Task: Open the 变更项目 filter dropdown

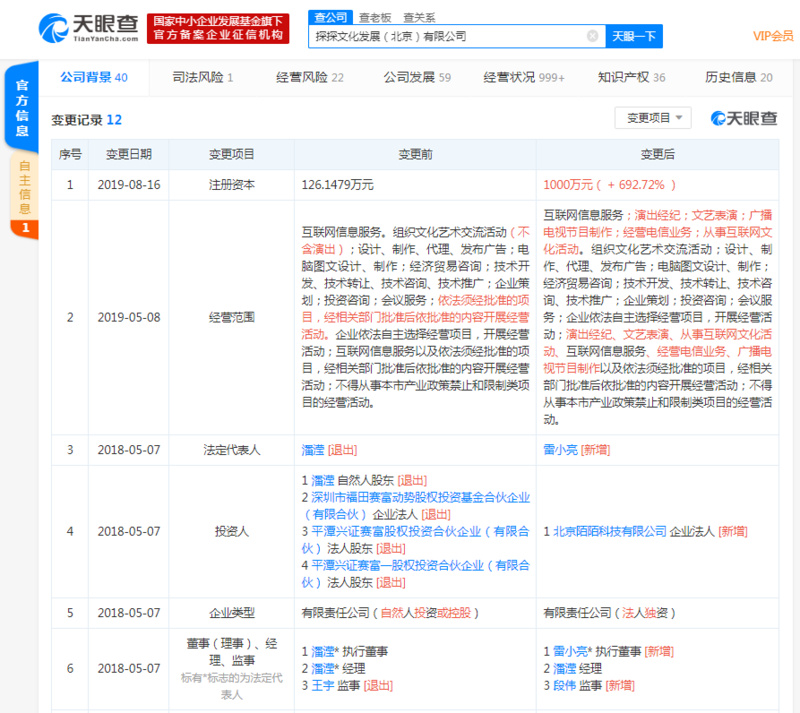Action: pos(654,118)
